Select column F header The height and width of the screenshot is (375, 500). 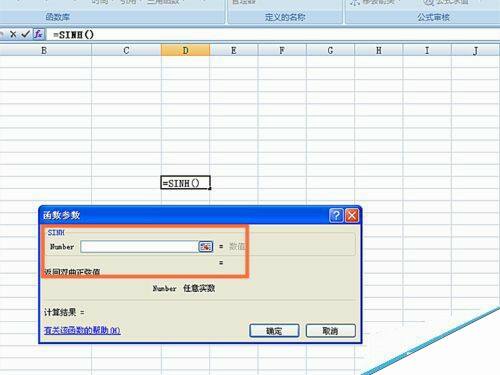click(282, 51)
